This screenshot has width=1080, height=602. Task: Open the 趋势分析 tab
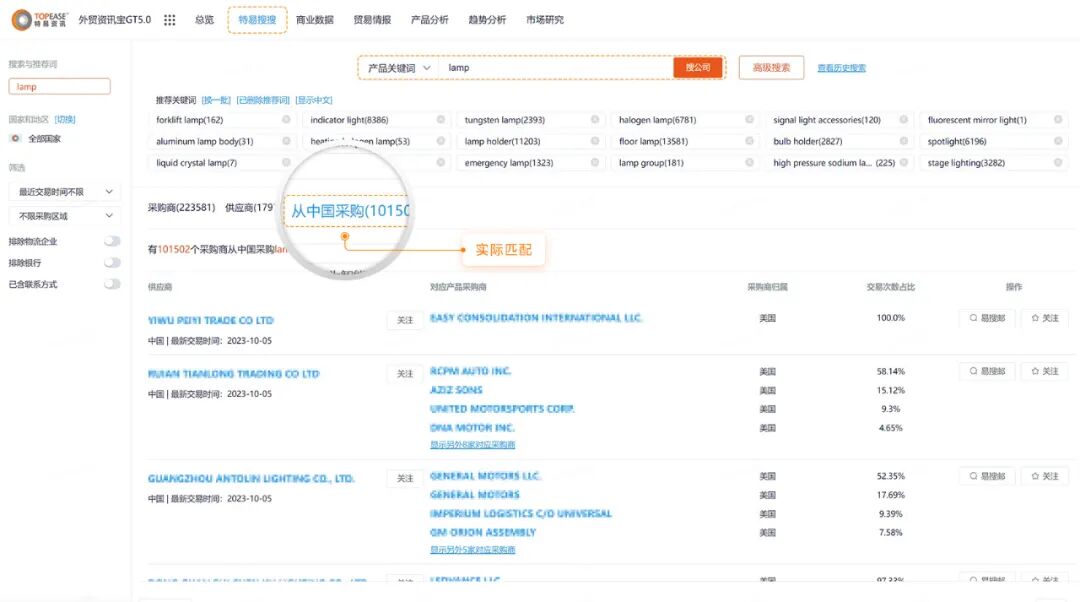487,20
